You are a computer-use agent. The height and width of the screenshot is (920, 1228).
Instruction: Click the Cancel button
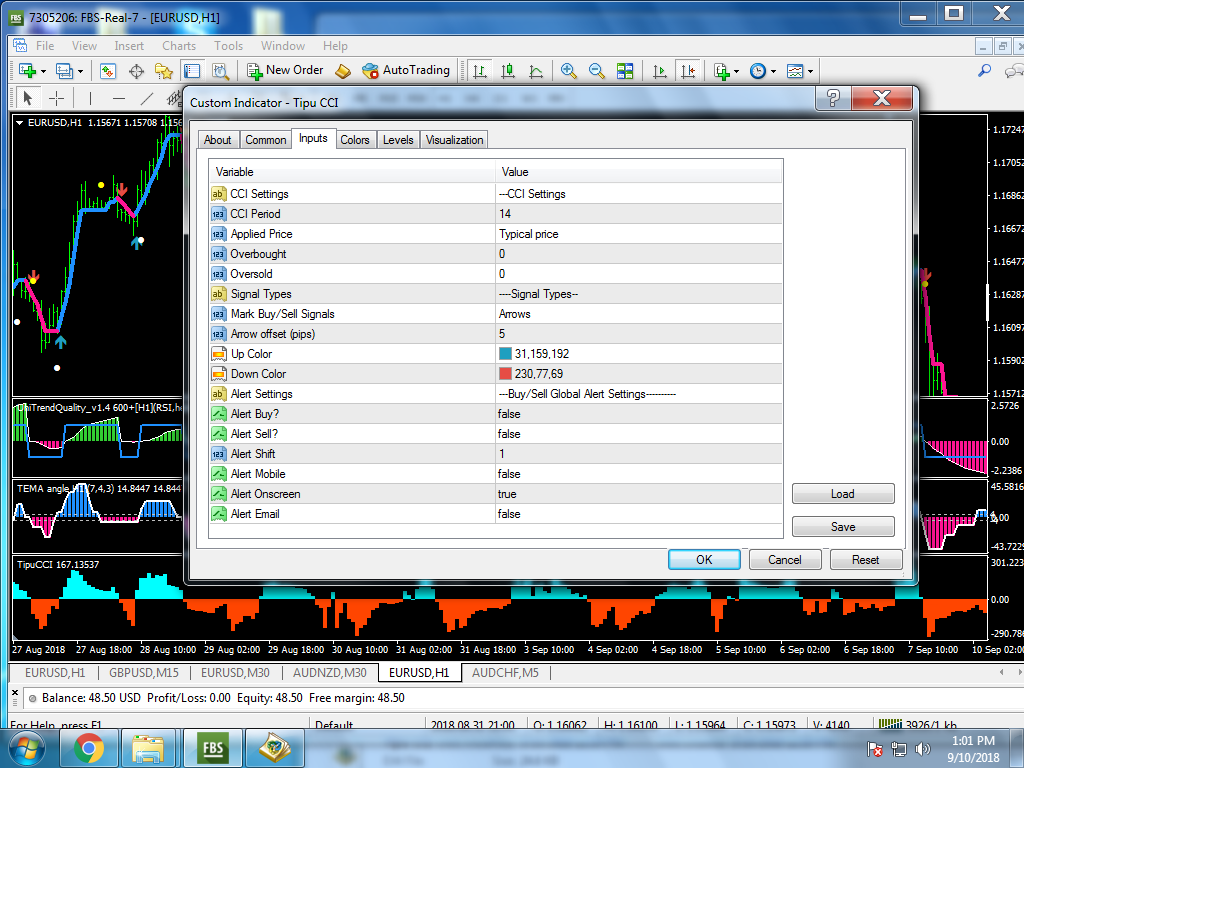point(785,560)
